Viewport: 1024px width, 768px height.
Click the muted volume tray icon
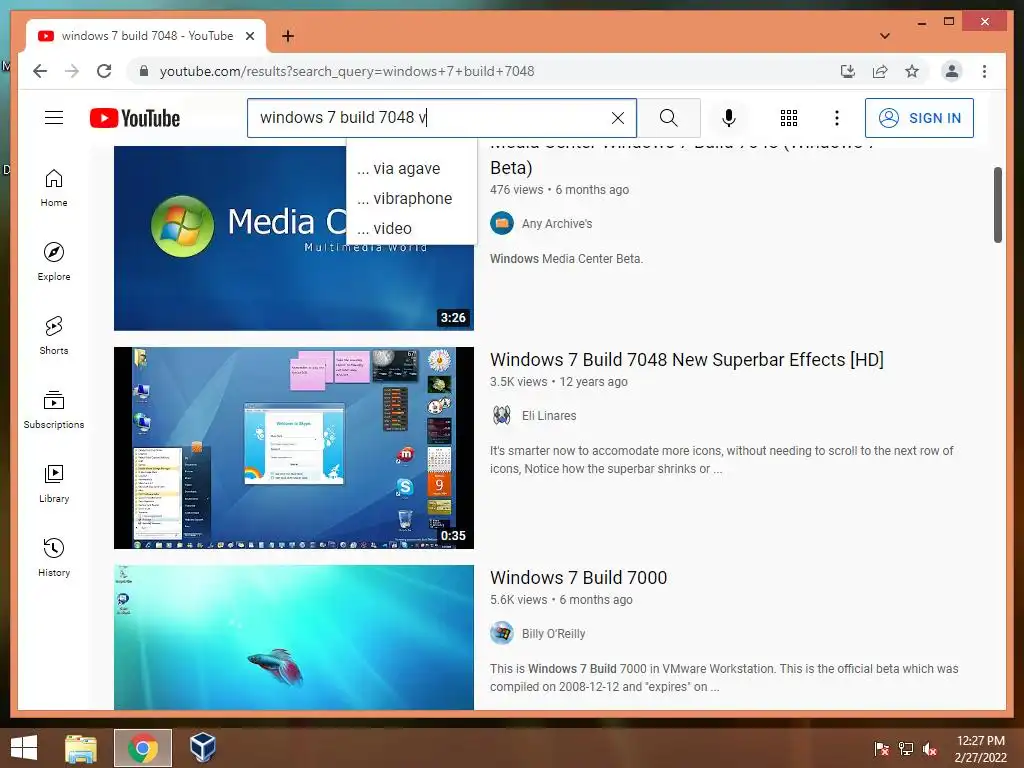pos(931,749)
